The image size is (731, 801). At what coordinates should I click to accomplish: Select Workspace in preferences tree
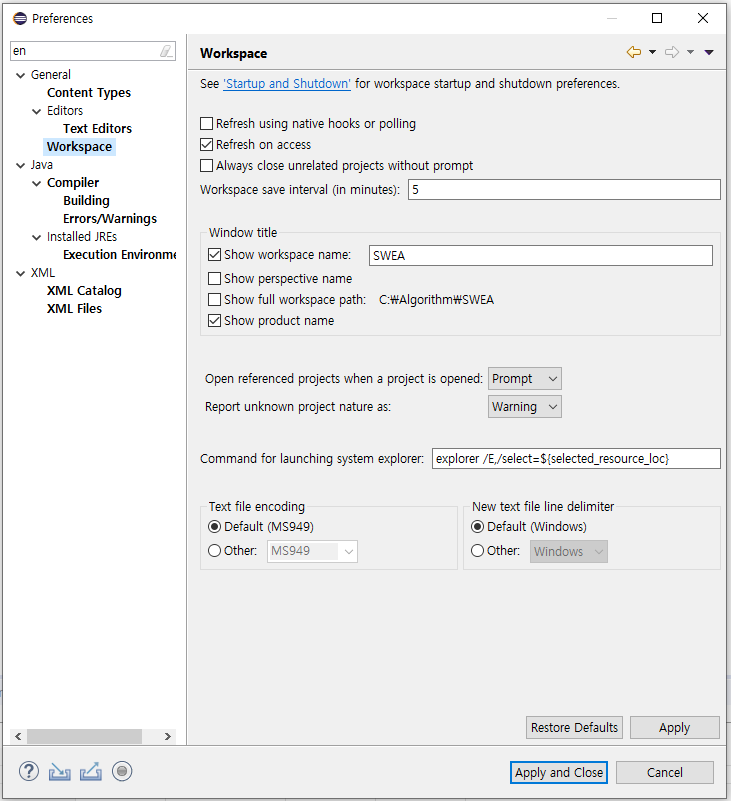(x=79, y=147)
